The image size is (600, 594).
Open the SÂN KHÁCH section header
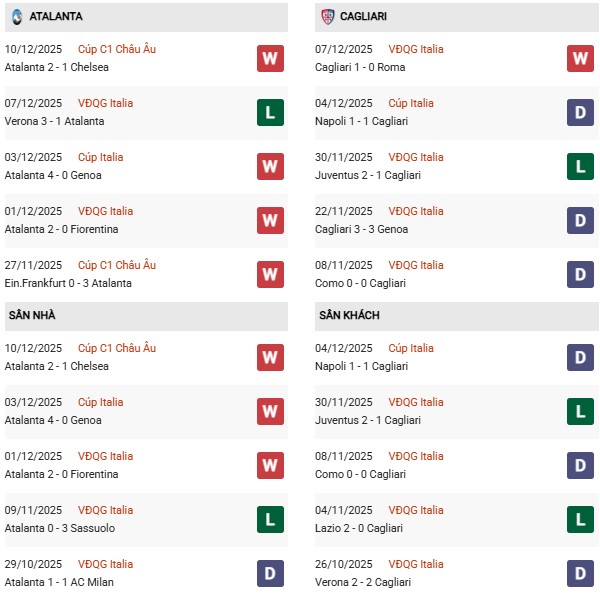(349, 316)
